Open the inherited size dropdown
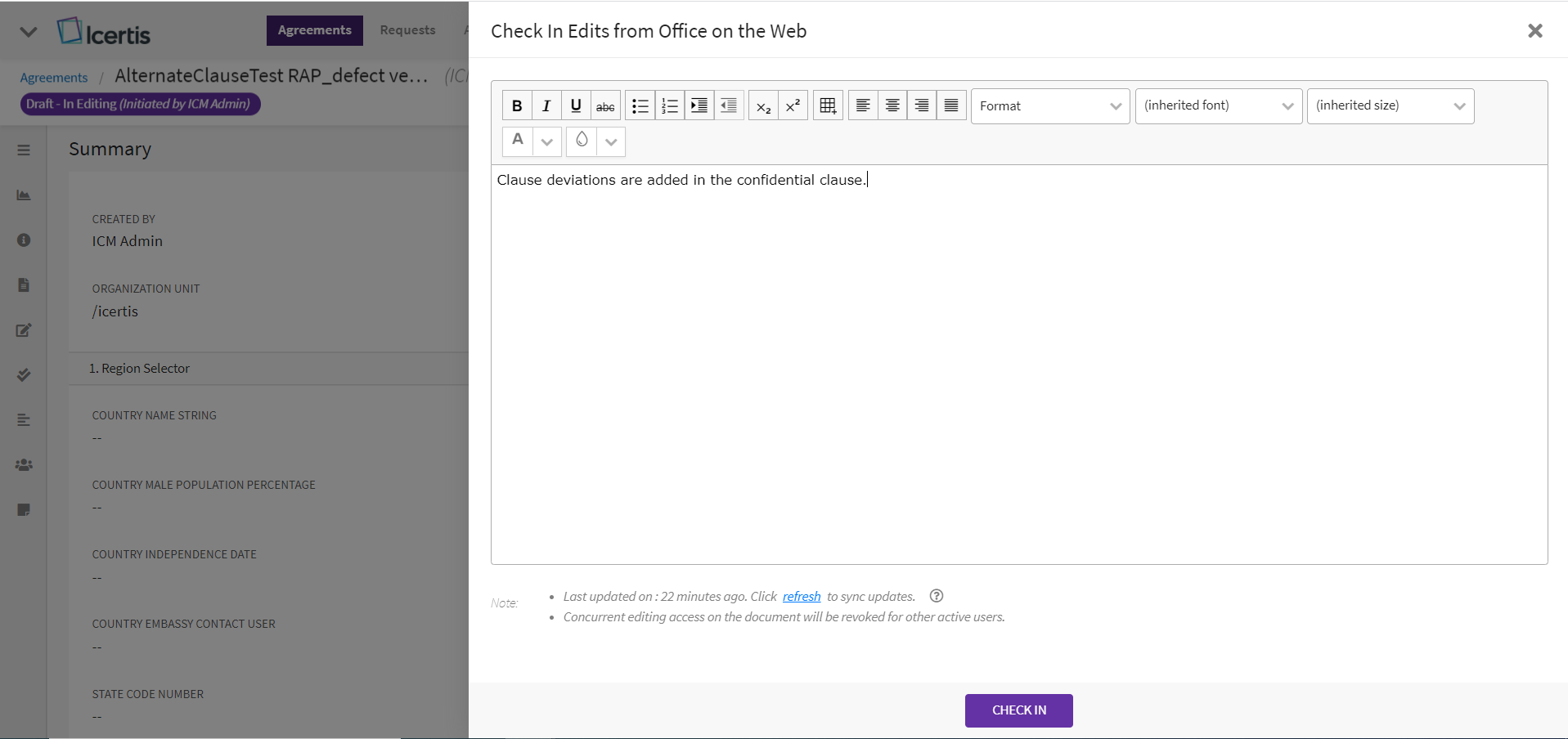The height and width of the screenshot is (739, 1568). pos(1390,106)
